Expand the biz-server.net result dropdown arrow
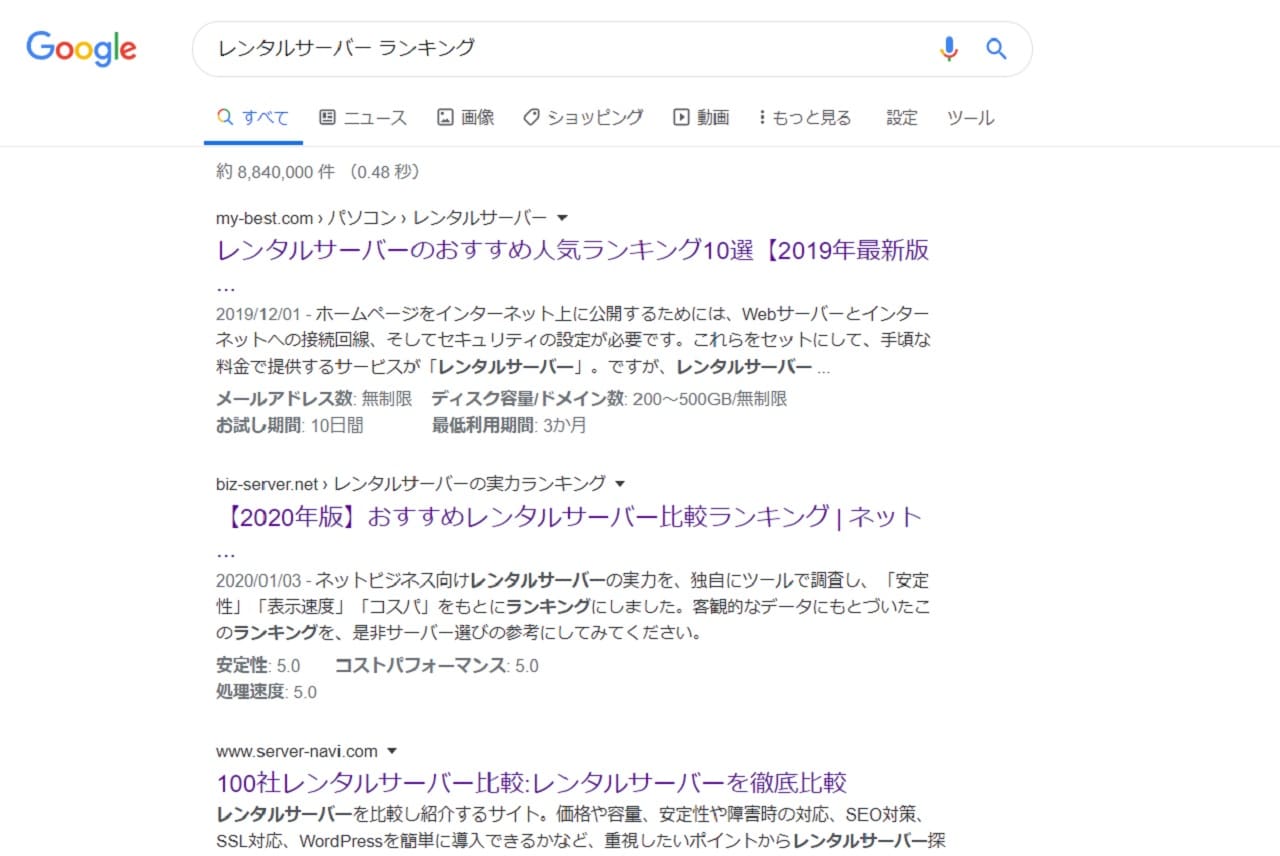Screen dimensions: 1280x856 (620, 484)
